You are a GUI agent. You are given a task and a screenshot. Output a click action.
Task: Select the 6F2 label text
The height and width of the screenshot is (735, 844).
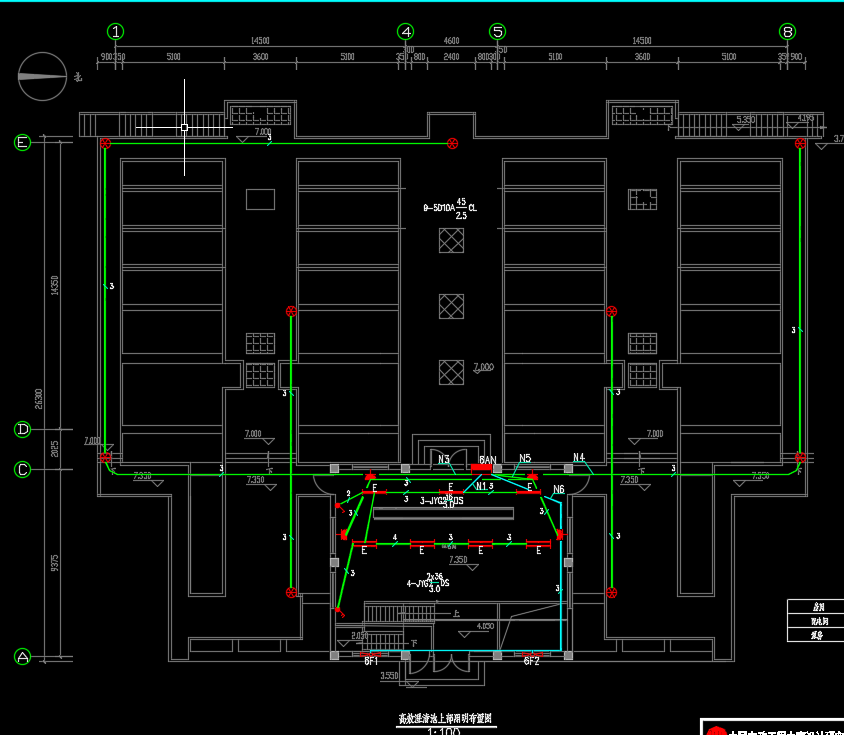[531, 661]
